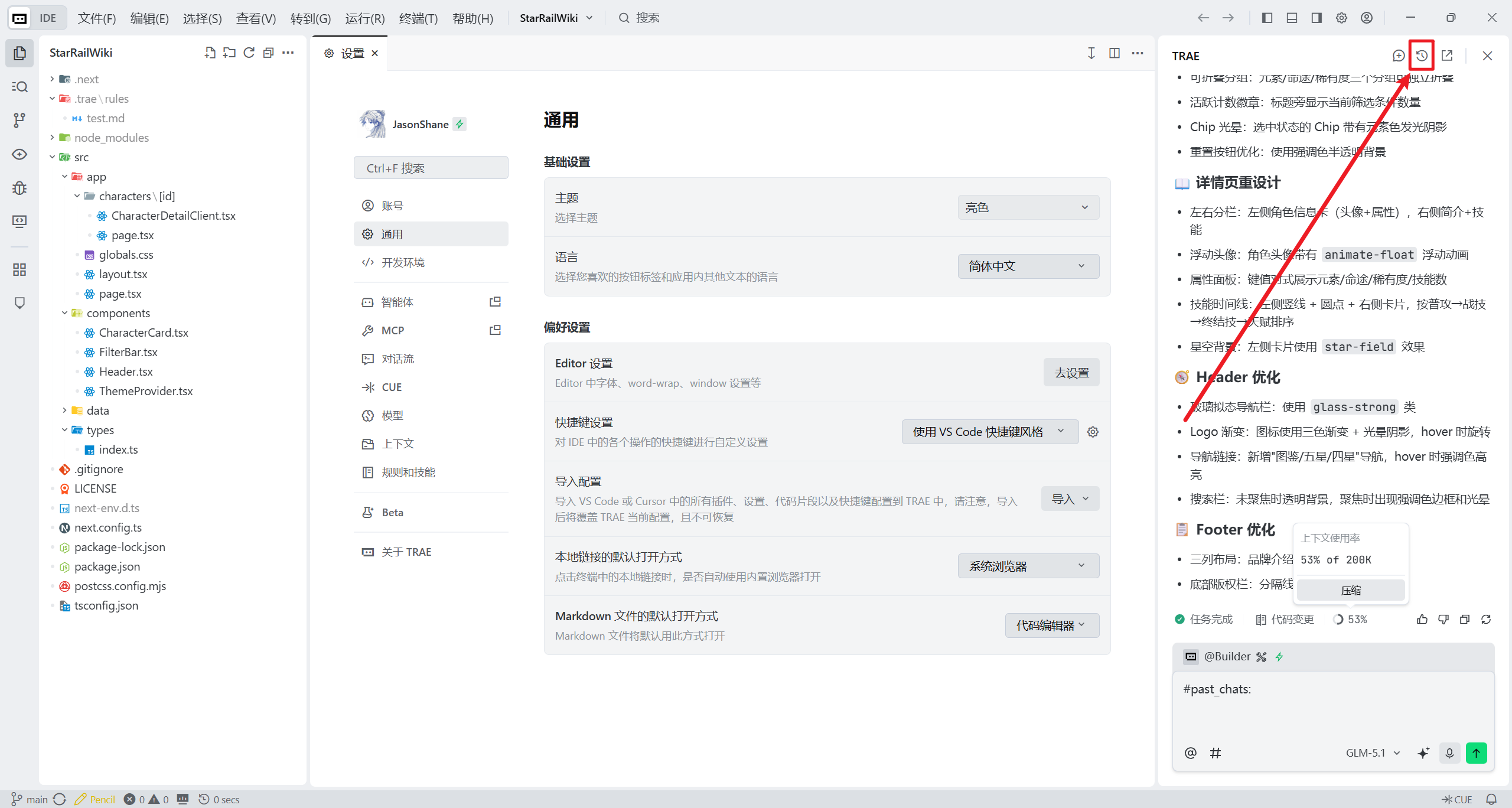Viewport: 1512px width, 808px height.
Task: Open the 终端(T) menu
Action: click(x=418, y=18)
